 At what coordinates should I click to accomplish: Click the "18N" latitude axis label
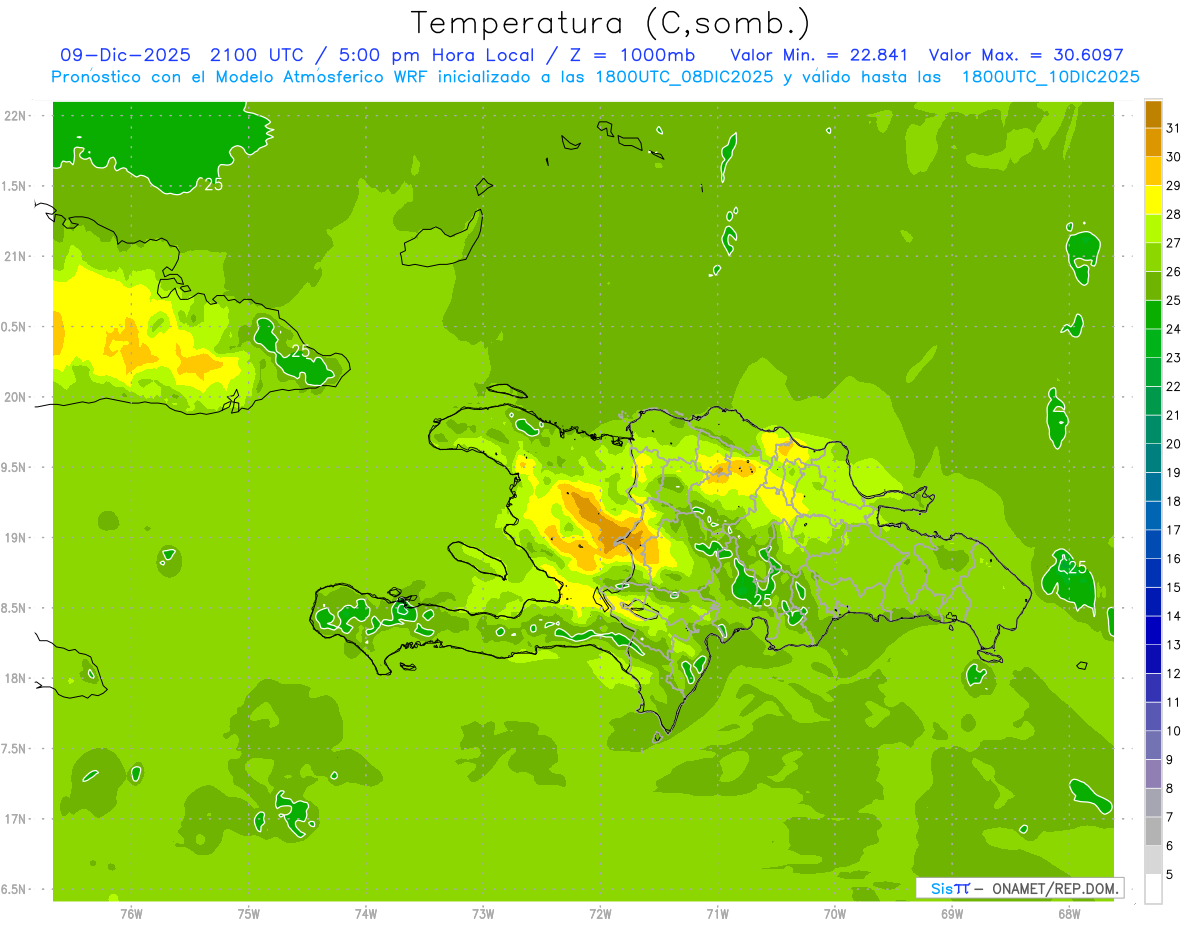15,679
